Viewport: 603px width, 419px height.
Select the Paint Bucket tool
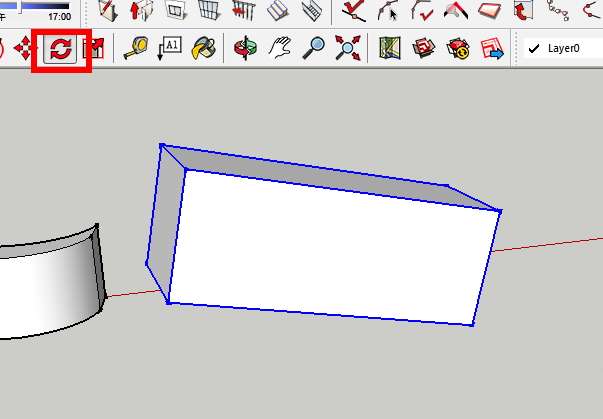click(x=204, y=48)
